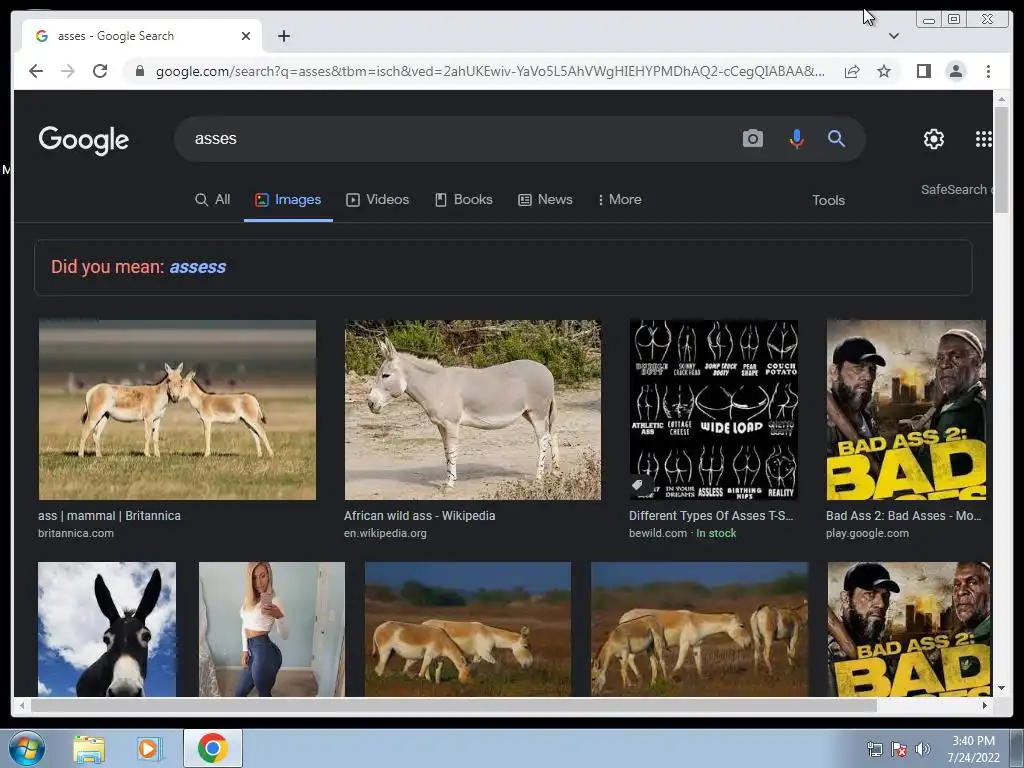
Task: Open the African wild ass image
Action: [472, 409]
